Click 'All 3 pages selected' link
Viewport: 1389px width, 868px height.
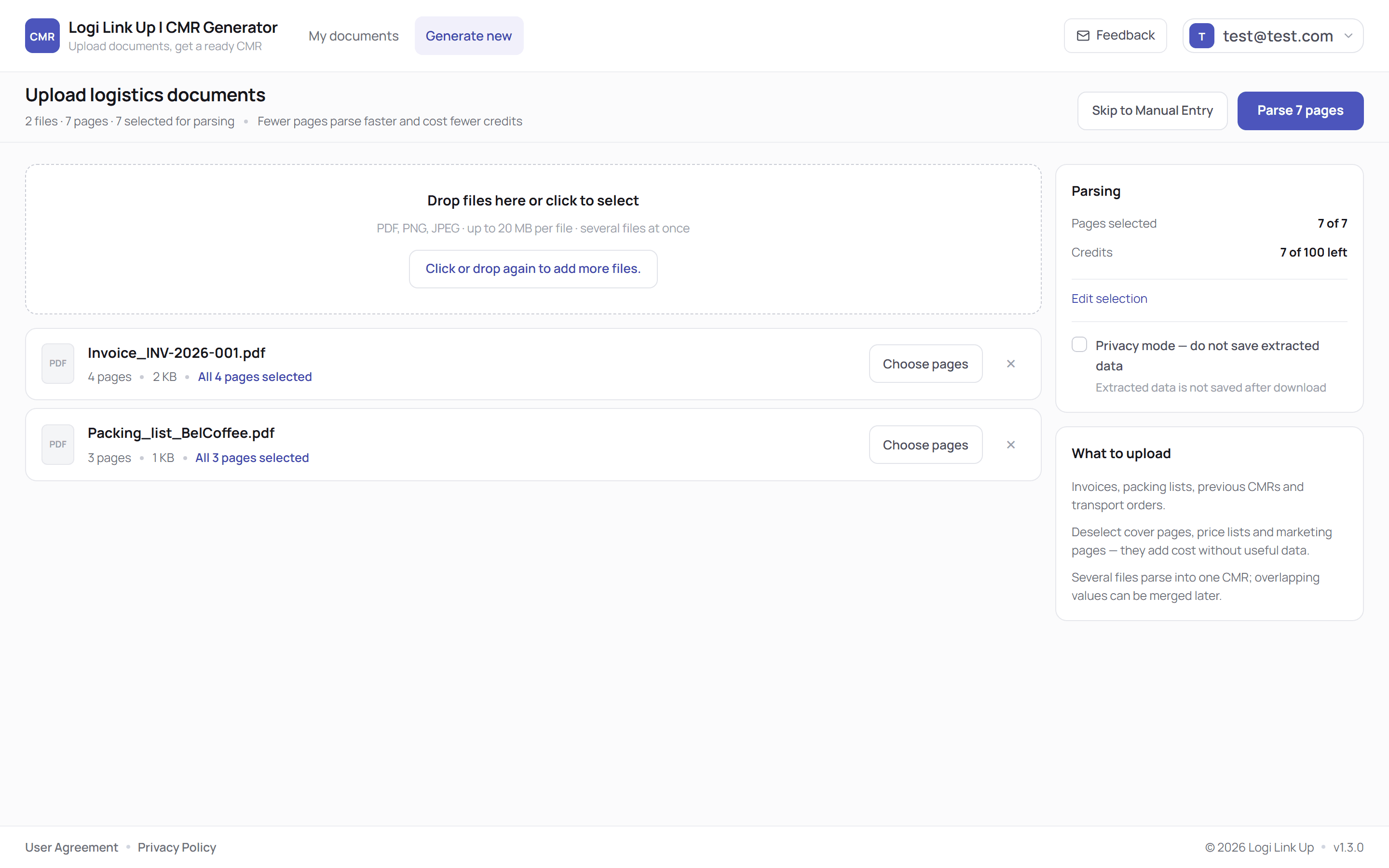coord(252,458)
